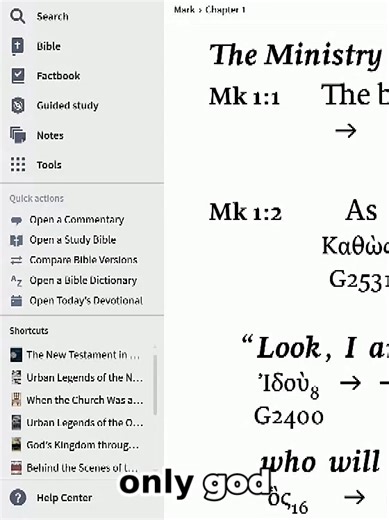Click the Guided study compass icon
Screen dimensions: 389x520
[18, 106]
